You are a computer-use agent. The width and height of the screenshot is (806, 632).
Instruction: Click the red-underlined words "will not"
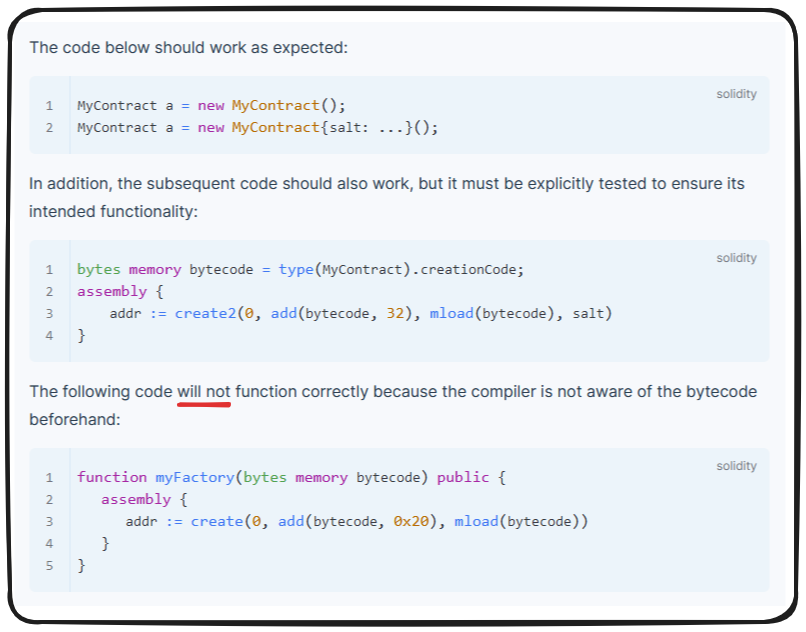204,391
